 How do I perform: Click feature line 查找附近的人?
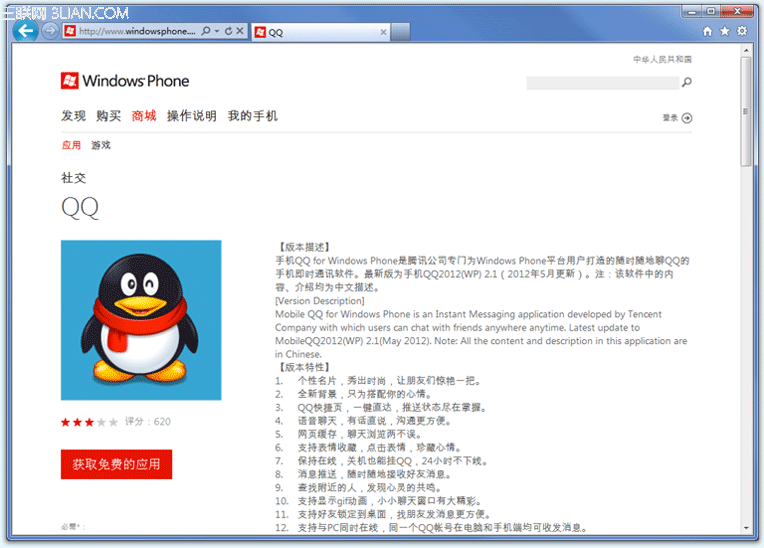point(358,488)
